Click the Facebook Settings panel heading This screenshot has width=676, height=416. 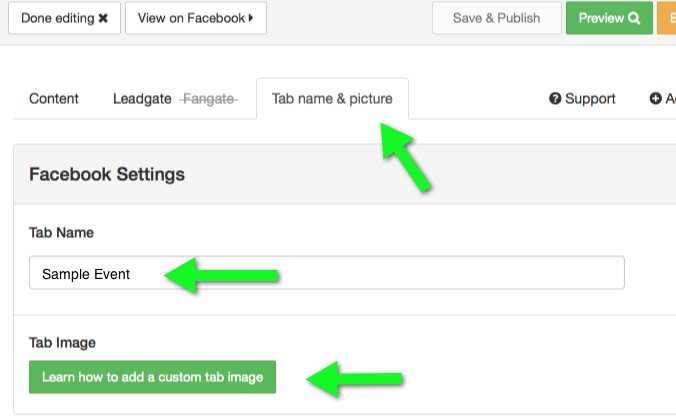(107, 174)
